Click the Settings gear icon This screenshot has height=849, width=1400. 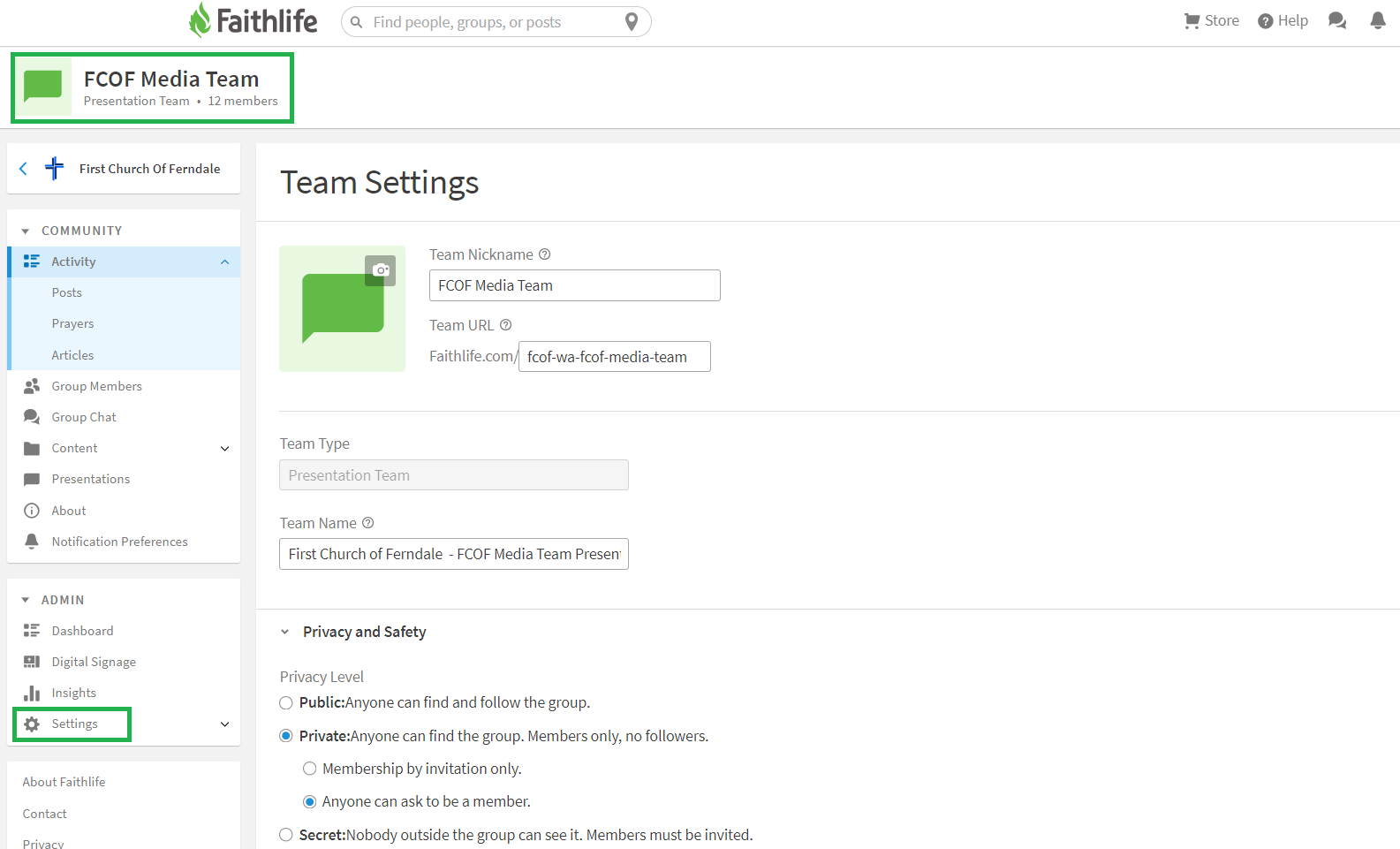point(32,724)
